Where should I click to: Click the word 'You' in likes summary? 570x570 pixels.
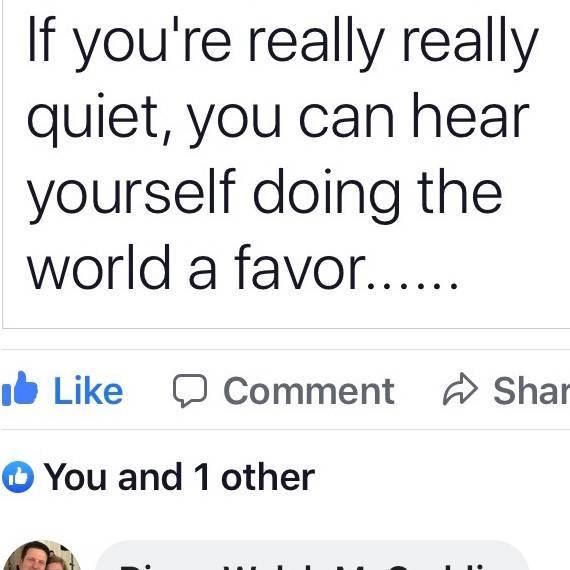pos(75,477)
